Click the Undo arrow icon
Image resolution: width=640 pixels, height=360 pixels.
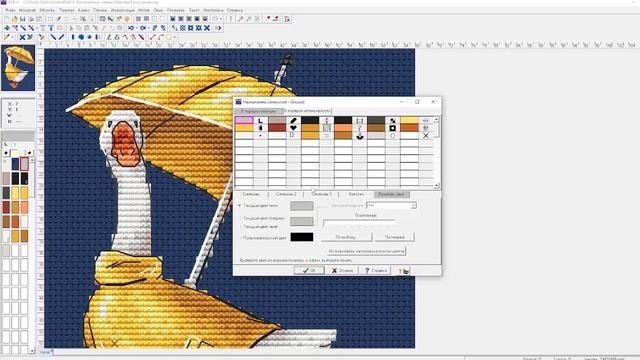point(131,28)
